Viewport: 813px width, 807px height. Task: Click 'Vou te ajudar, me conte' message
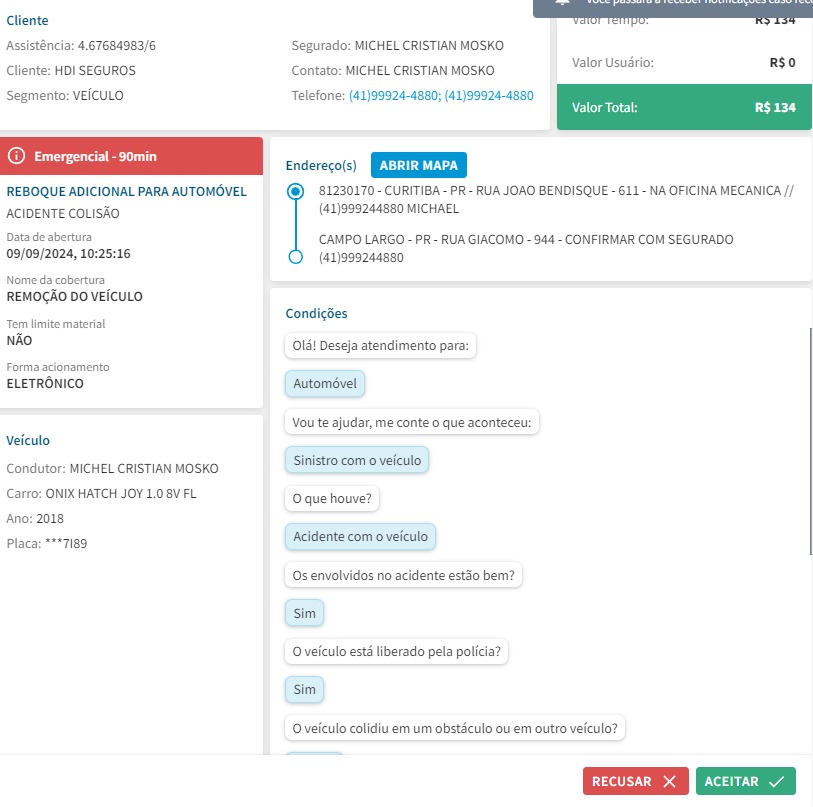[x=412, y=422]
